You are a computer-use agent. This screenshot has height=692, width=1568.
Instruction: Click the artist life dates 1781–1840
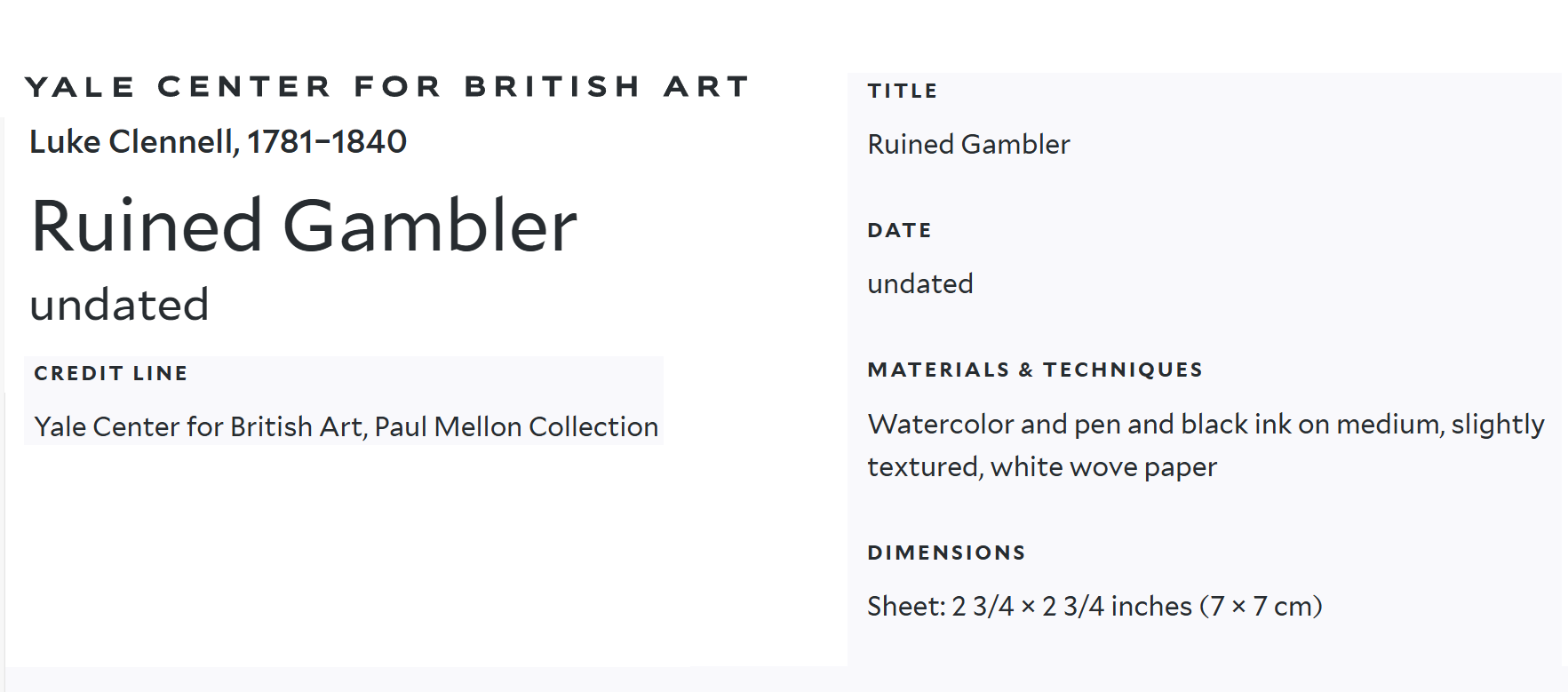tap(326, 142)
